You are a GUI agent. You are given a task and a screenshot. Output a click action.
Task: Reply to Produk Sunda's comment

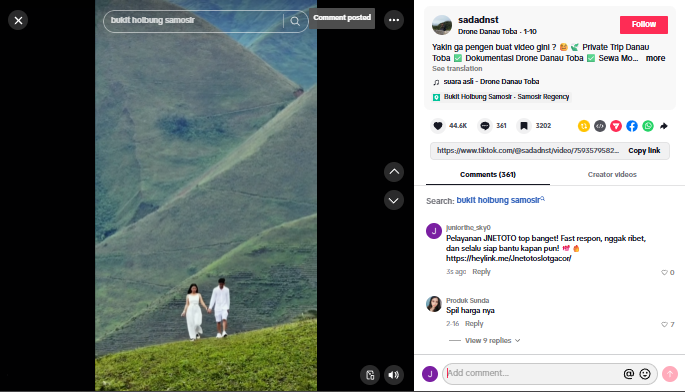click(x=474, y=324)
